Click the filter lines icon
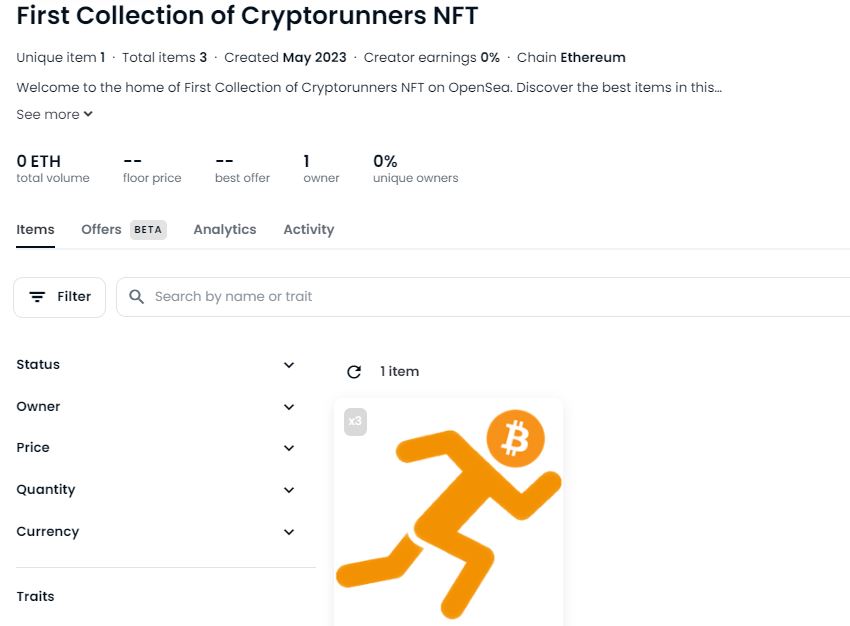Image resolution: width=850 pixels, height=626 pixels. tap(37, 297)
